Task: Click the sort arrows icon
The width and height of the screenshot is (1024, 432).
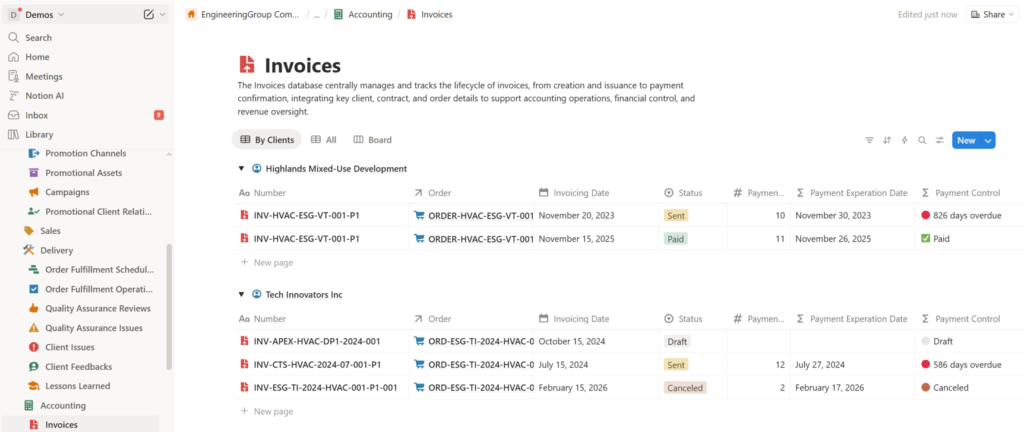Action: (x=887, y=141)
